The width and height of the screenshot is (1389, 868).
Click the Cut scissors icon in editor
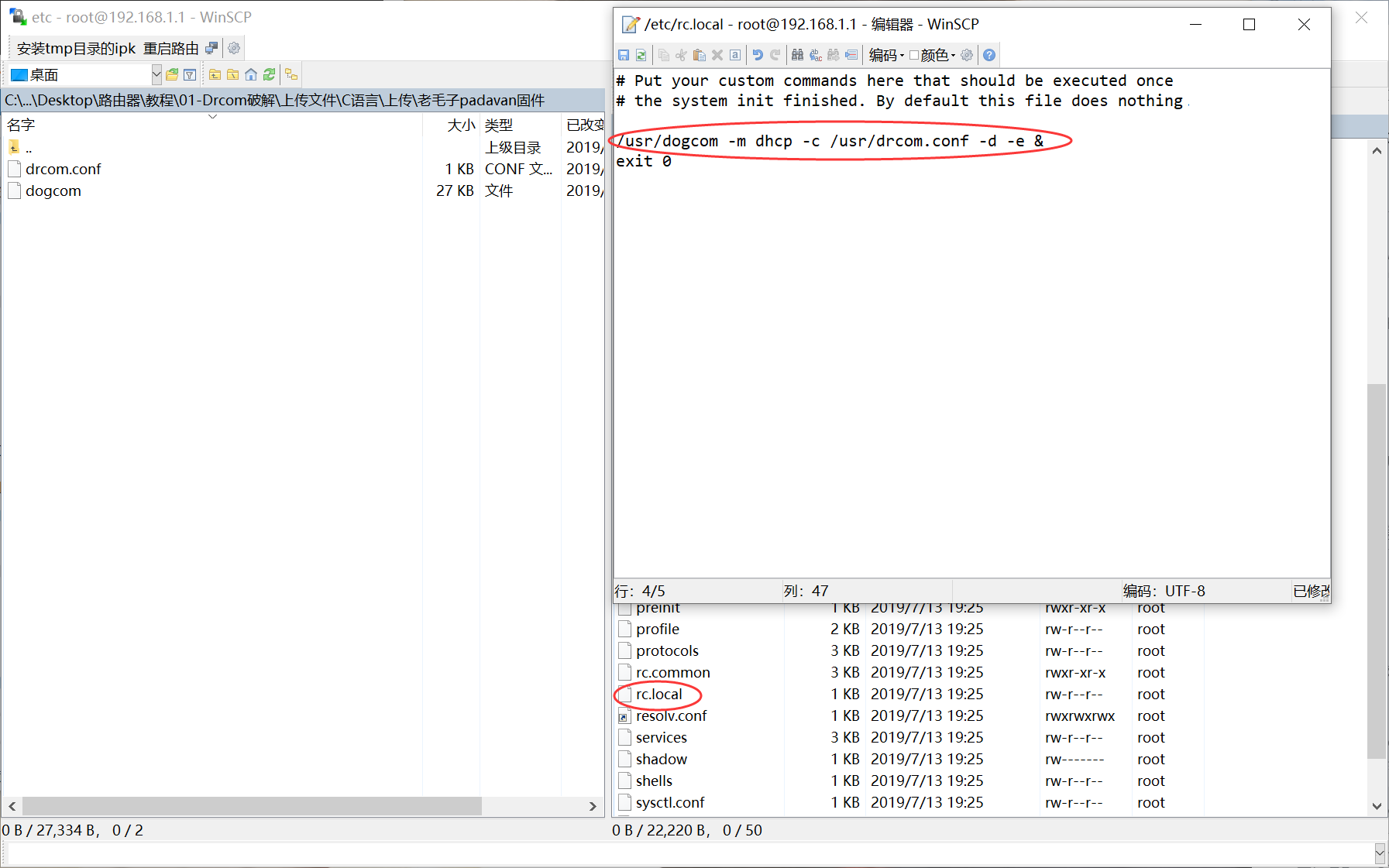coord(681,55)
